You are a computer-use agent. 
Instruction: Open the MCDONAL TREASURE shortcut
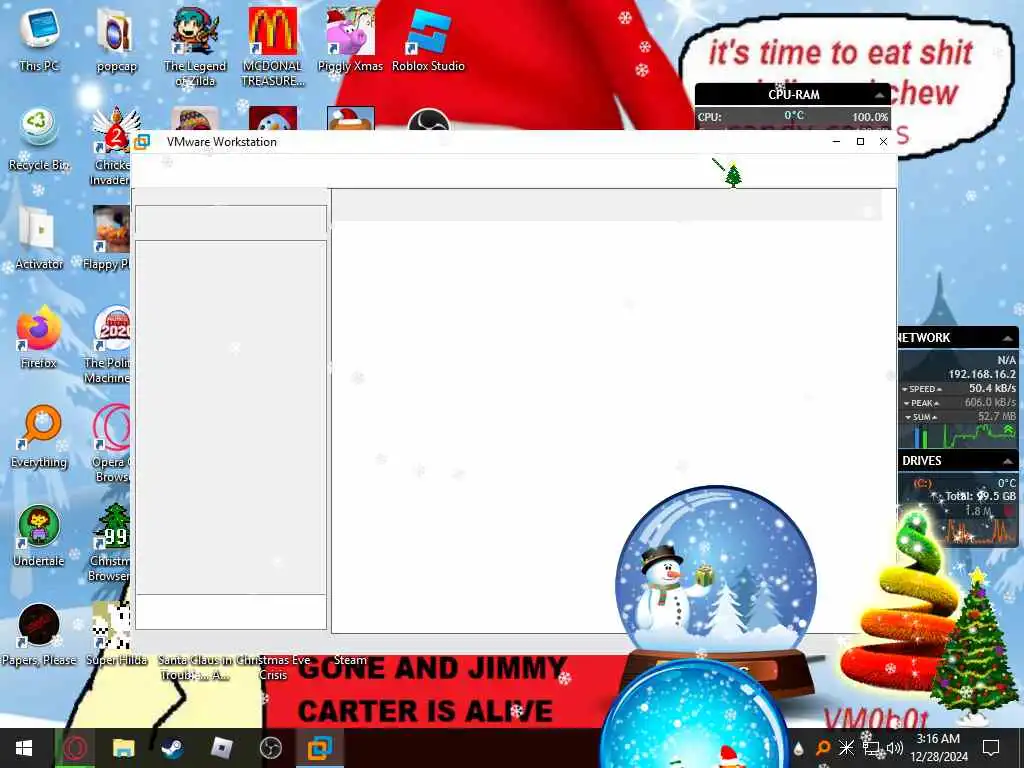[273, 46]
